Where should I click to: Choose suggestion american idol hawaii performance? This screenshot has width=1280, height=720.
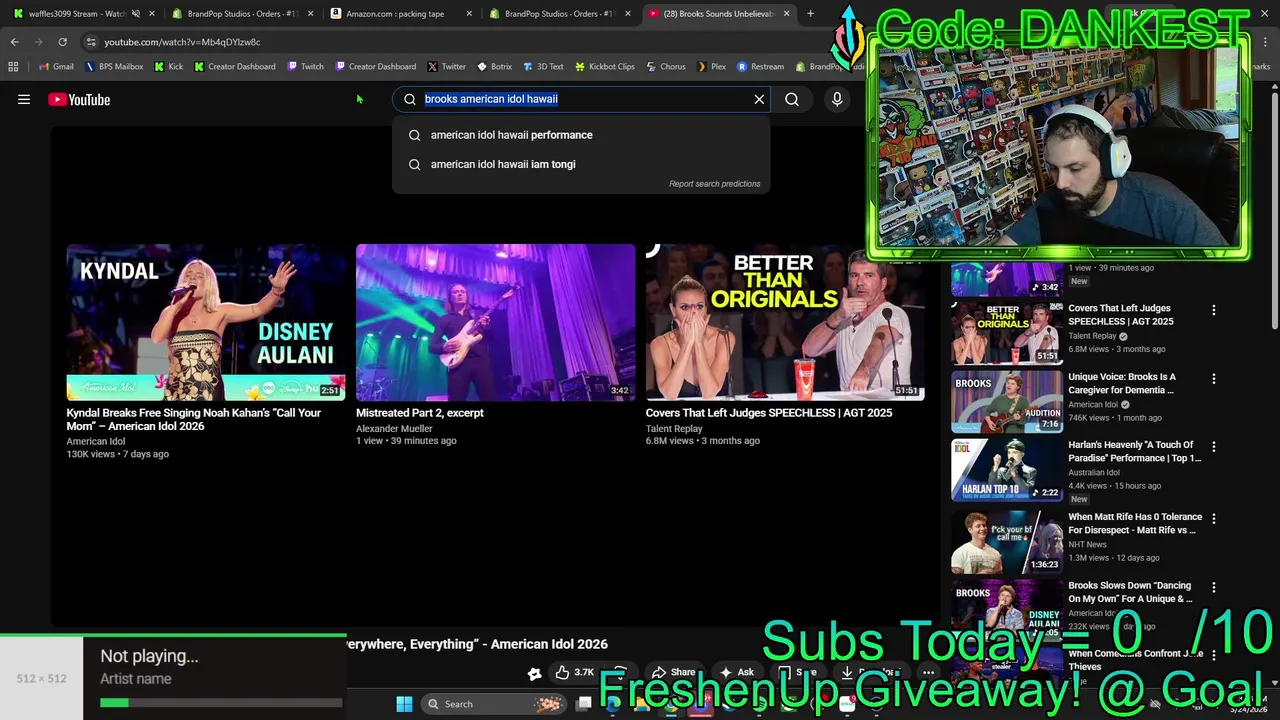pos(581,135)
